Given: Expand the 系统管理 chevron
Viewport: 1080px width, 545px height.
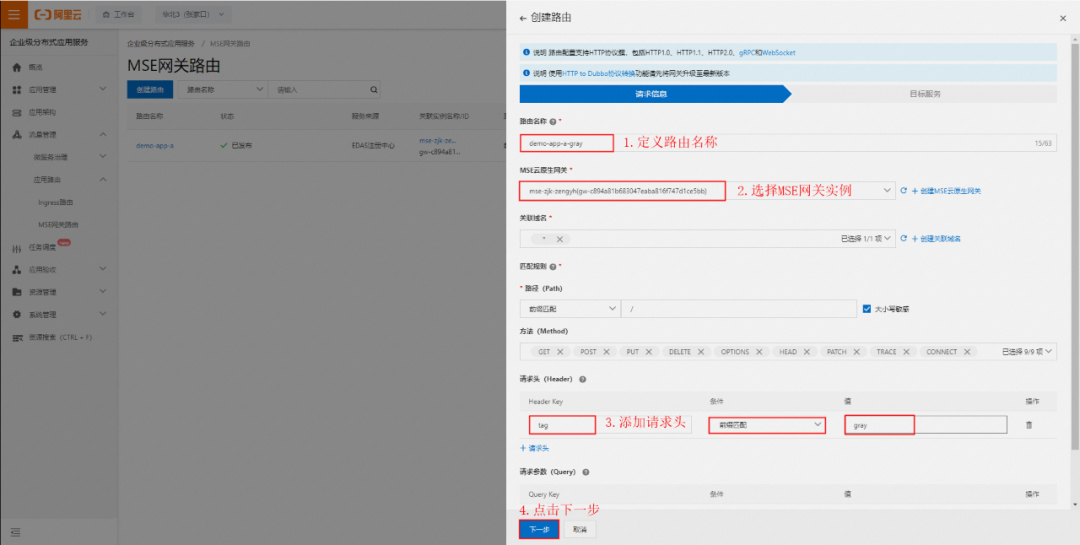Looking at the screenshot, I should 103,313.
